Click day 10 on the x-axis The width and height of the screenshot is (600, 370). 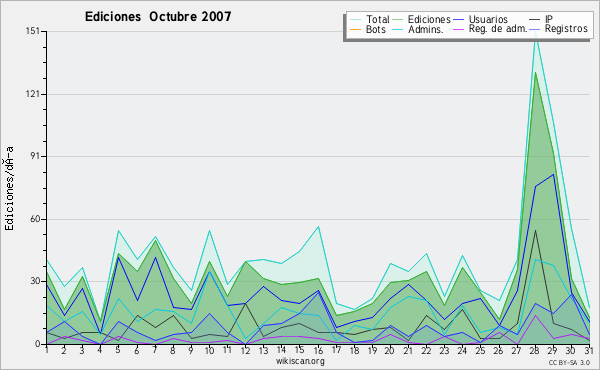point(209,350)
